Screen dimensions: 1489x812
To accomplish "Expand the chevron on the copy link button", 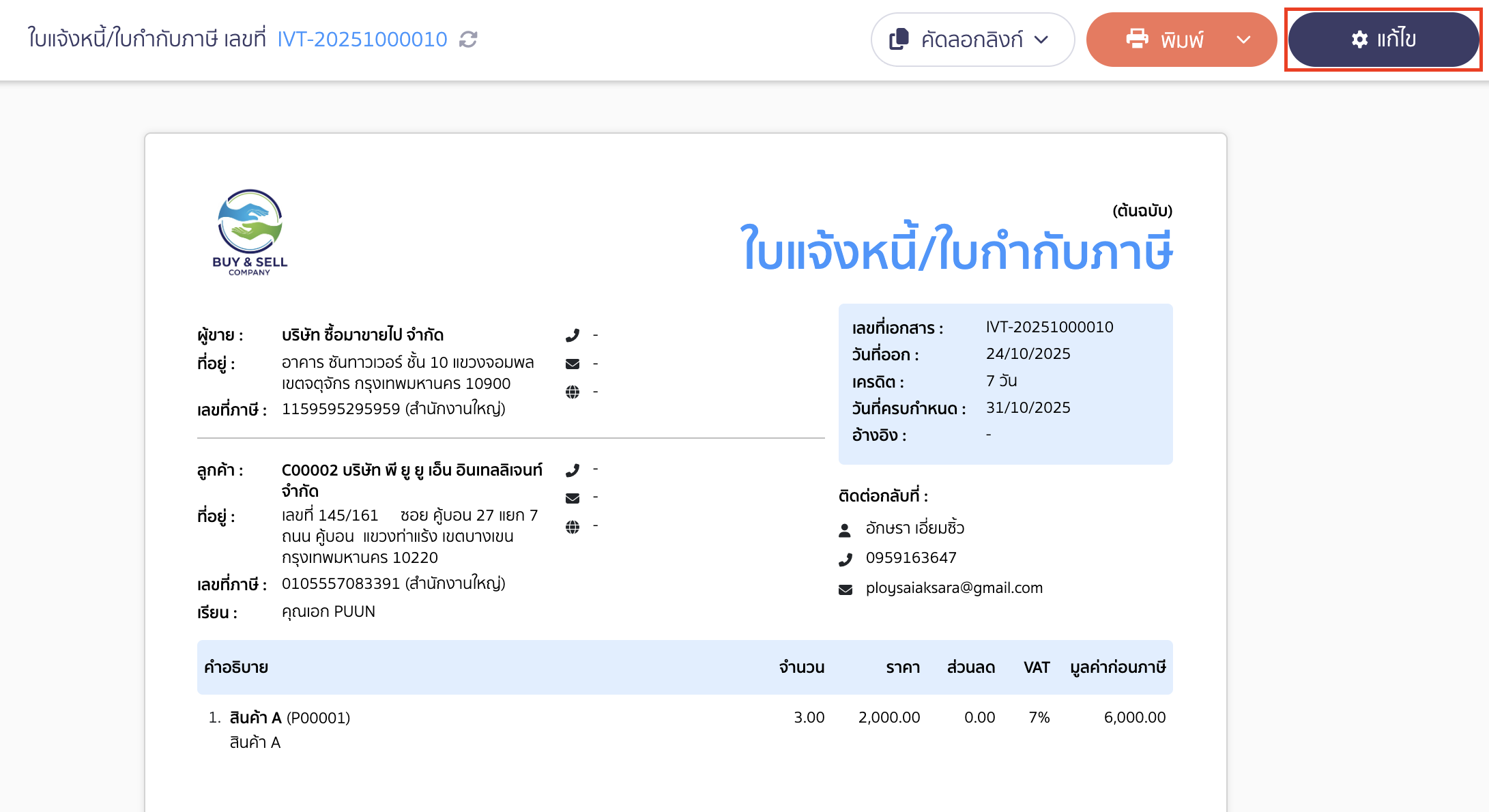I will [x=1041, y=40].
